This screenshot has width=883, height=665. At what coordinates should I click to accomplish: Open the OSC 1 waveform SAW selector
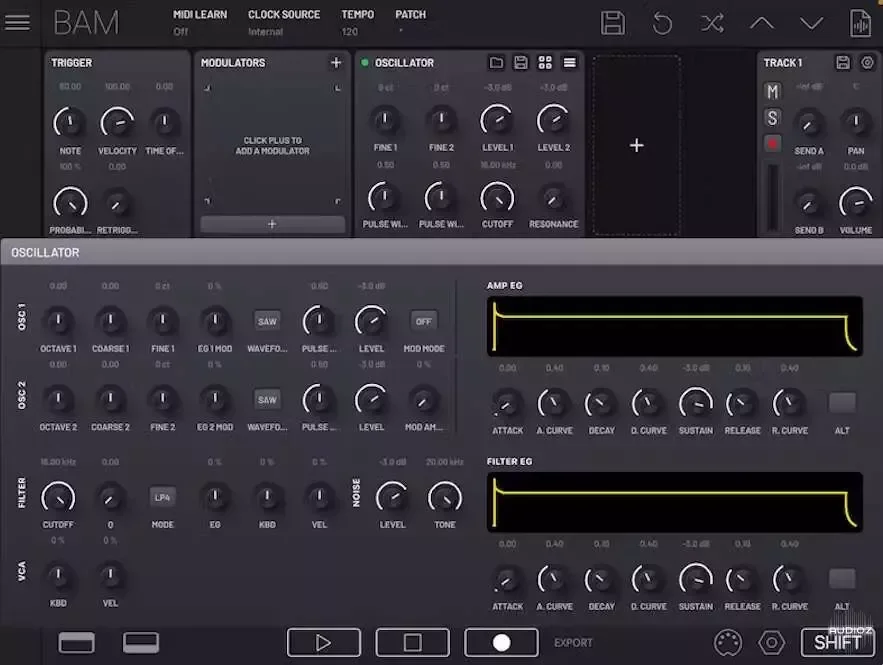267,322
